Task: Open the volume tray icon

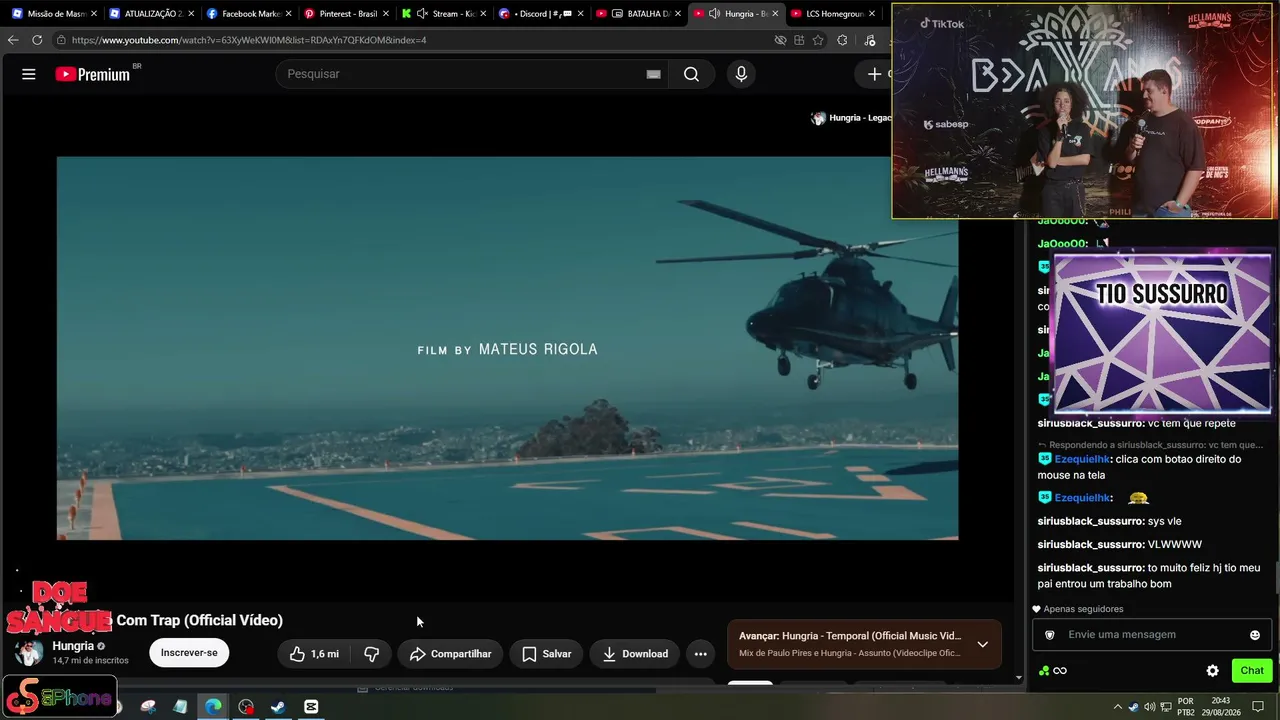Action: point(1149,707)
